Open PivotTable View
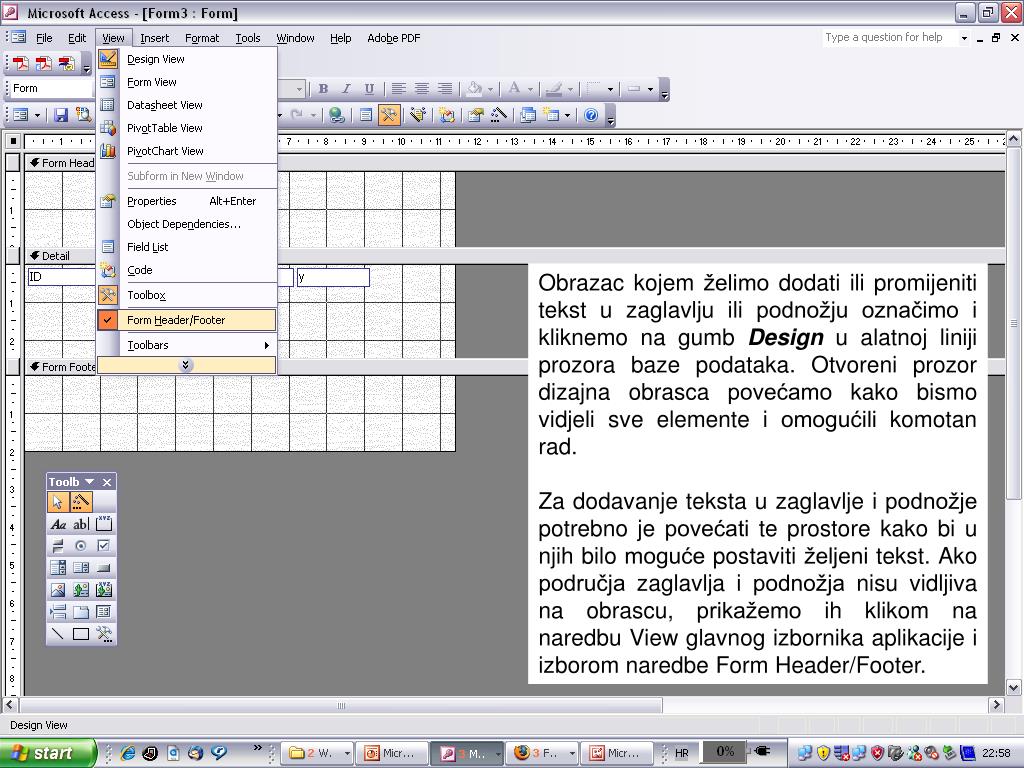The image size is (1024, 768). pyautogui.click(x=187, y=128)
